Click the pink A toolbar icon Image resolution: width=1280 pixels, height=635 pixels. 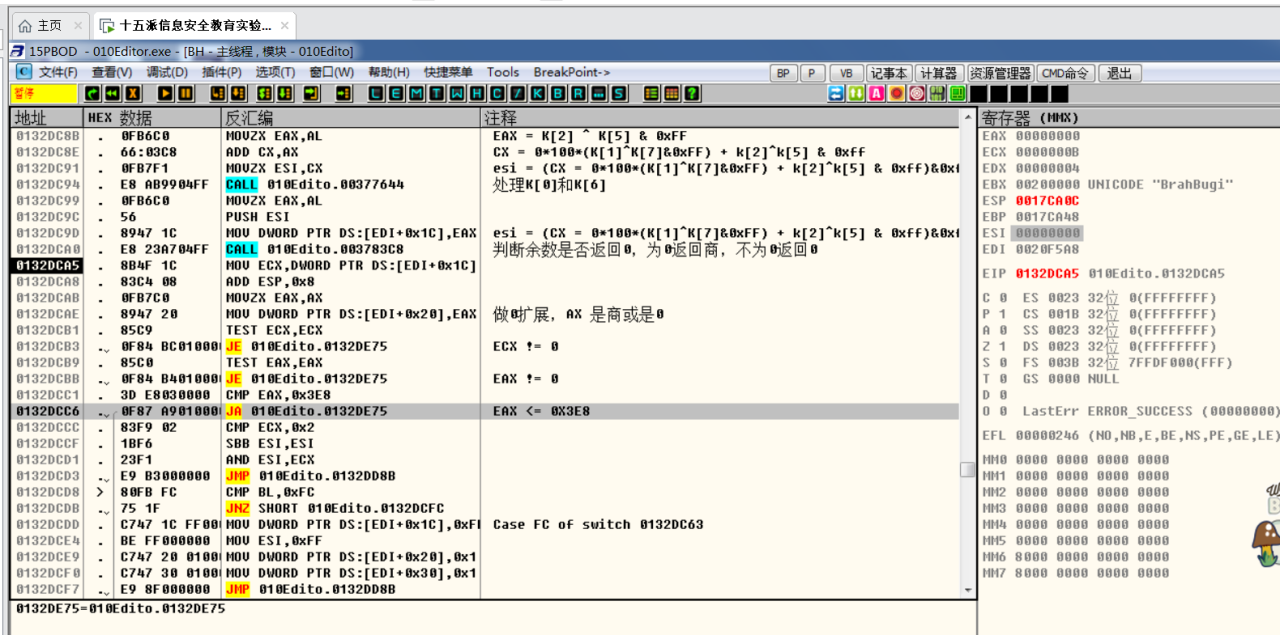(877, 93)
